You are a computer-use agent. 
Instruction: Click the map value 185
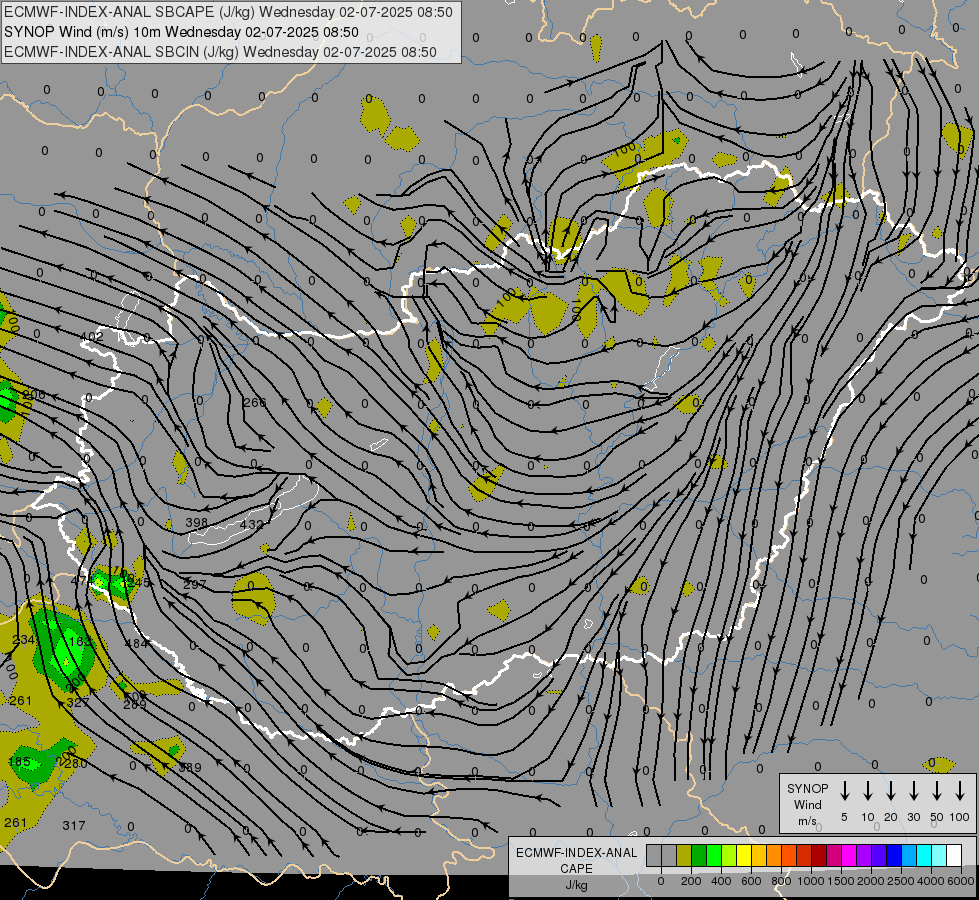19,761
